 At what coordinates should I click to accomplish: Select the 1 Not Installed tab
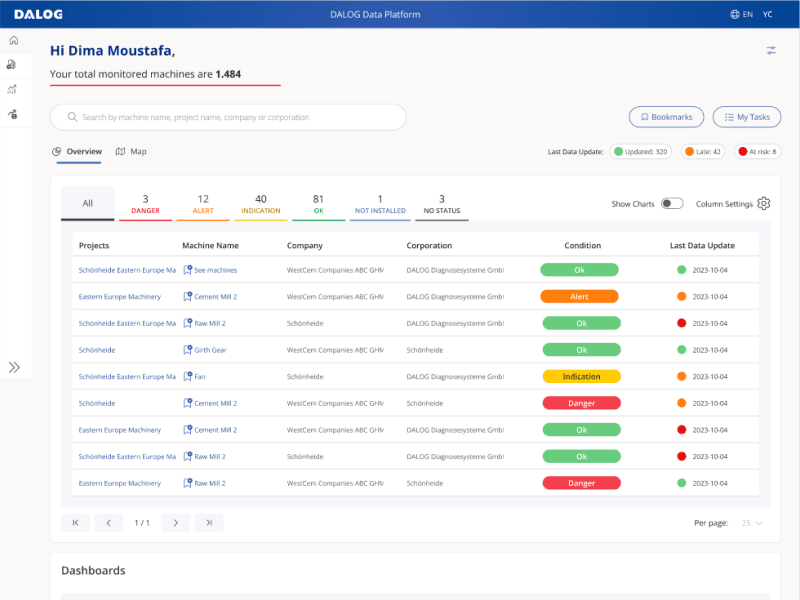coord(380,204)
